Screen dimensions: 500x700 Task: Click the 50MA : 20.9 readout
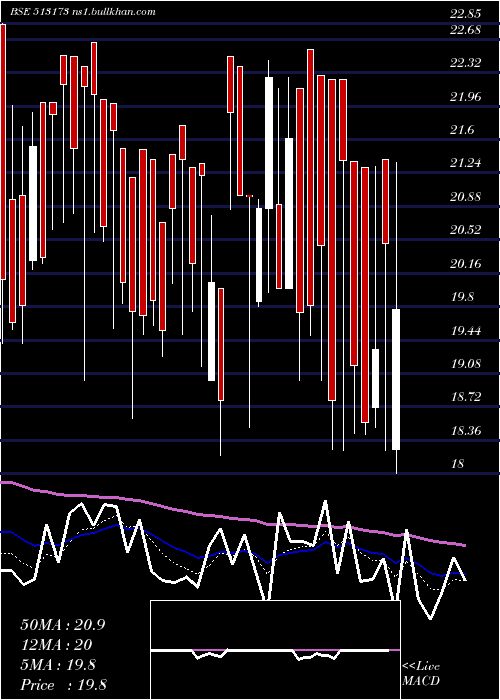pos(62,625)
